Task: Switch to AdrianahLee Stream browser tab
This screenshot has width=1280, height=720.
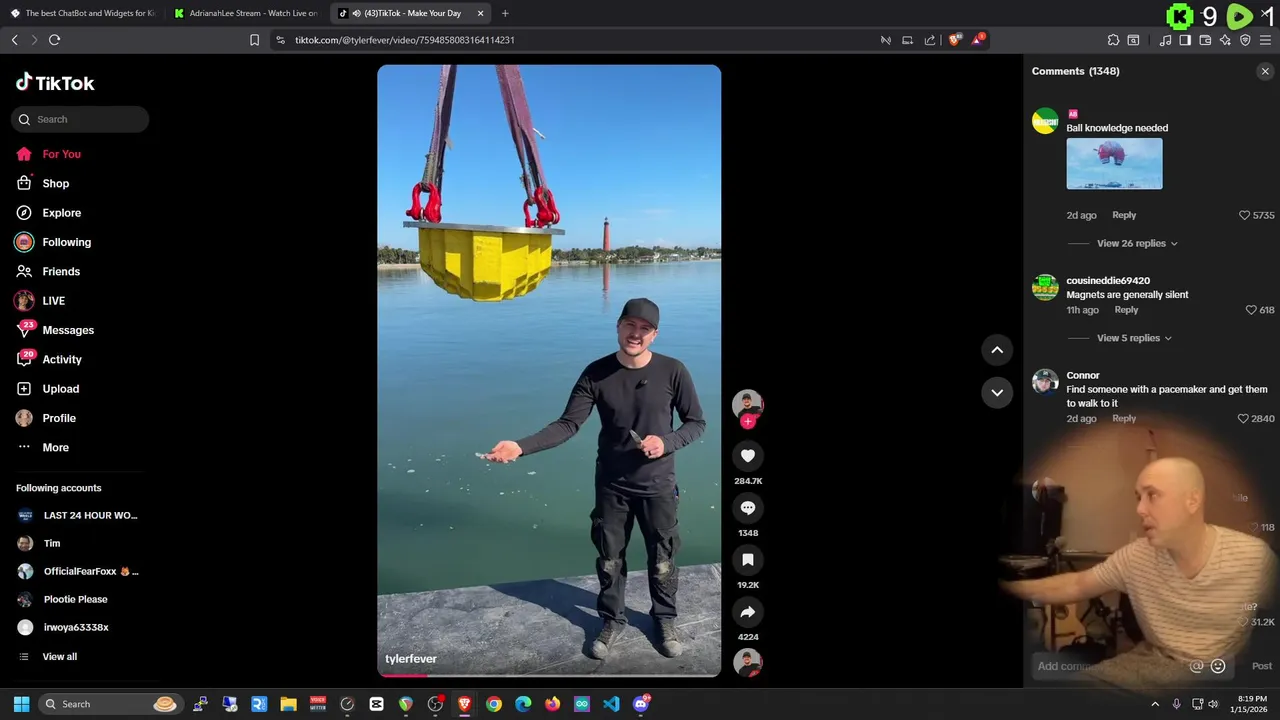Action: click(246, 13)
